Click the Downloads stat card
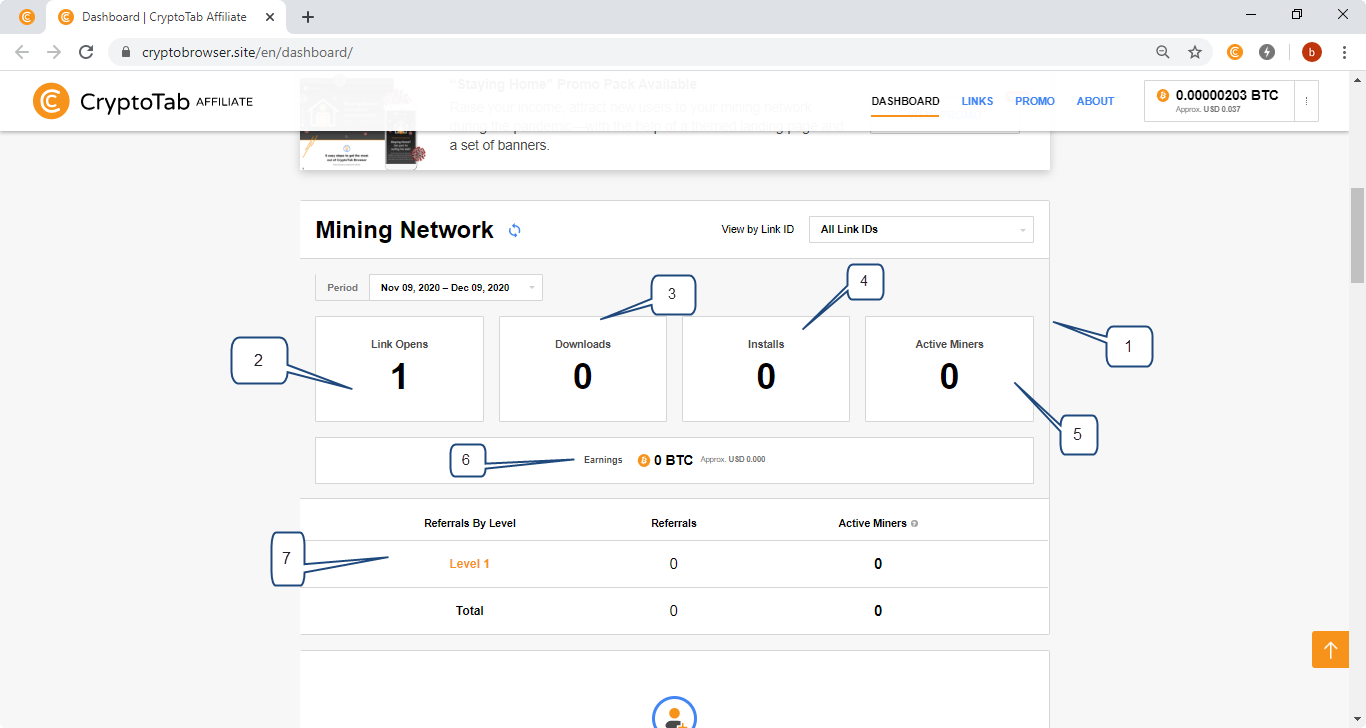The height and width of the screenshot is (728, 1366). [x=583, y=369]
